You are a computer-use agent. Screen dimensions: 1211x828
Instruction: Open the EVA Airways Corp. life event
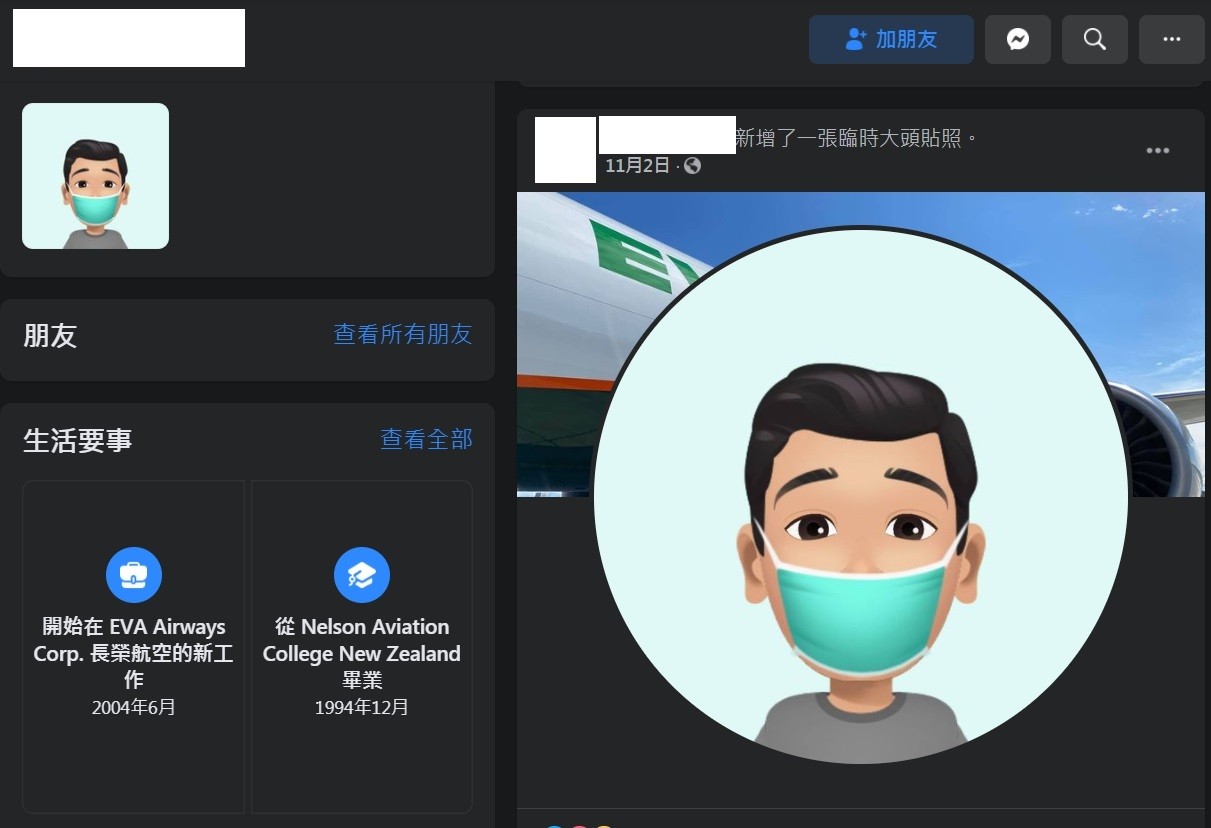click(x=133, y=653)
